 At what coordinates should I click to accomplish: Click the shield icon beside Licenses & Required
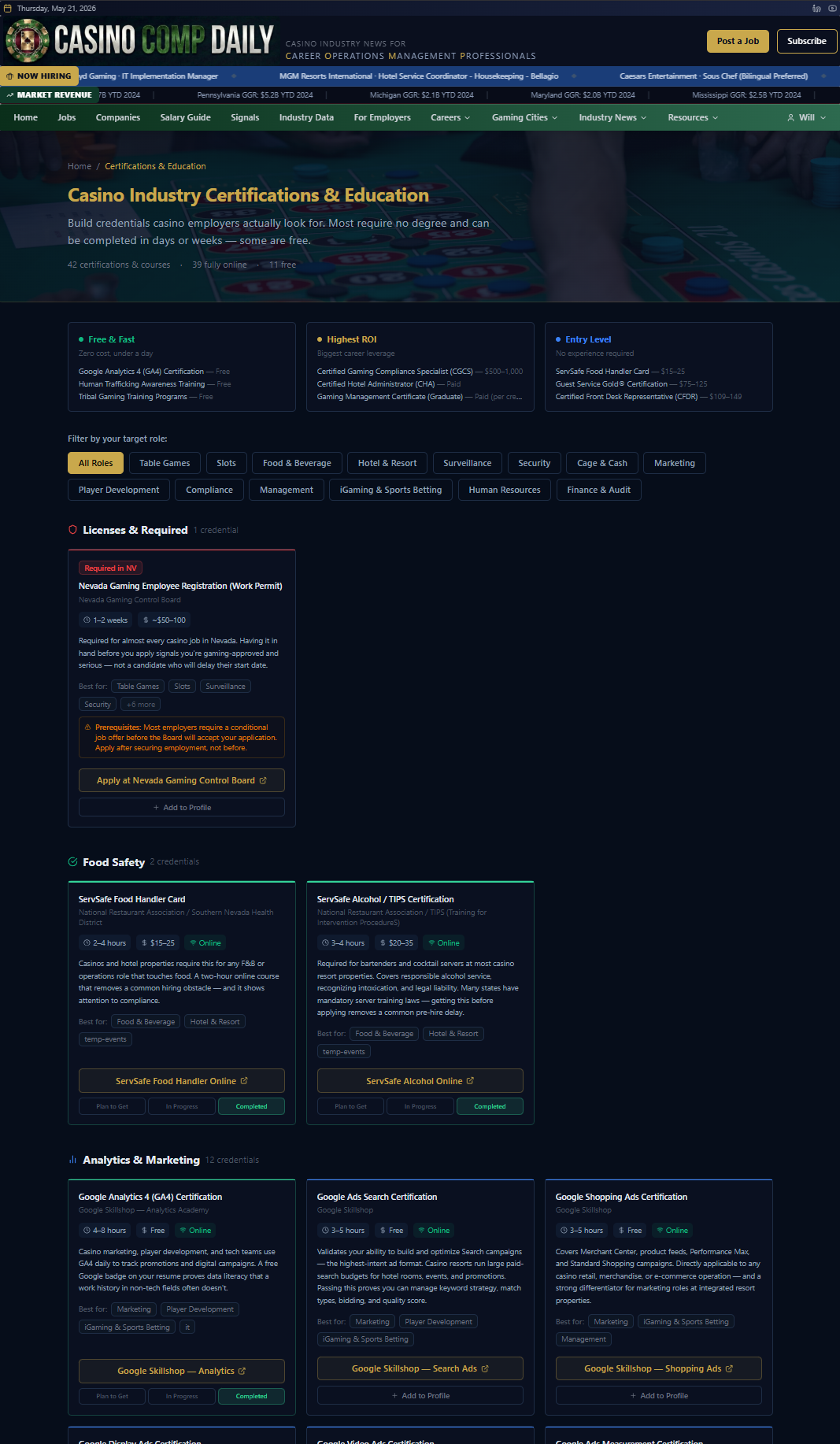[72, 530]
